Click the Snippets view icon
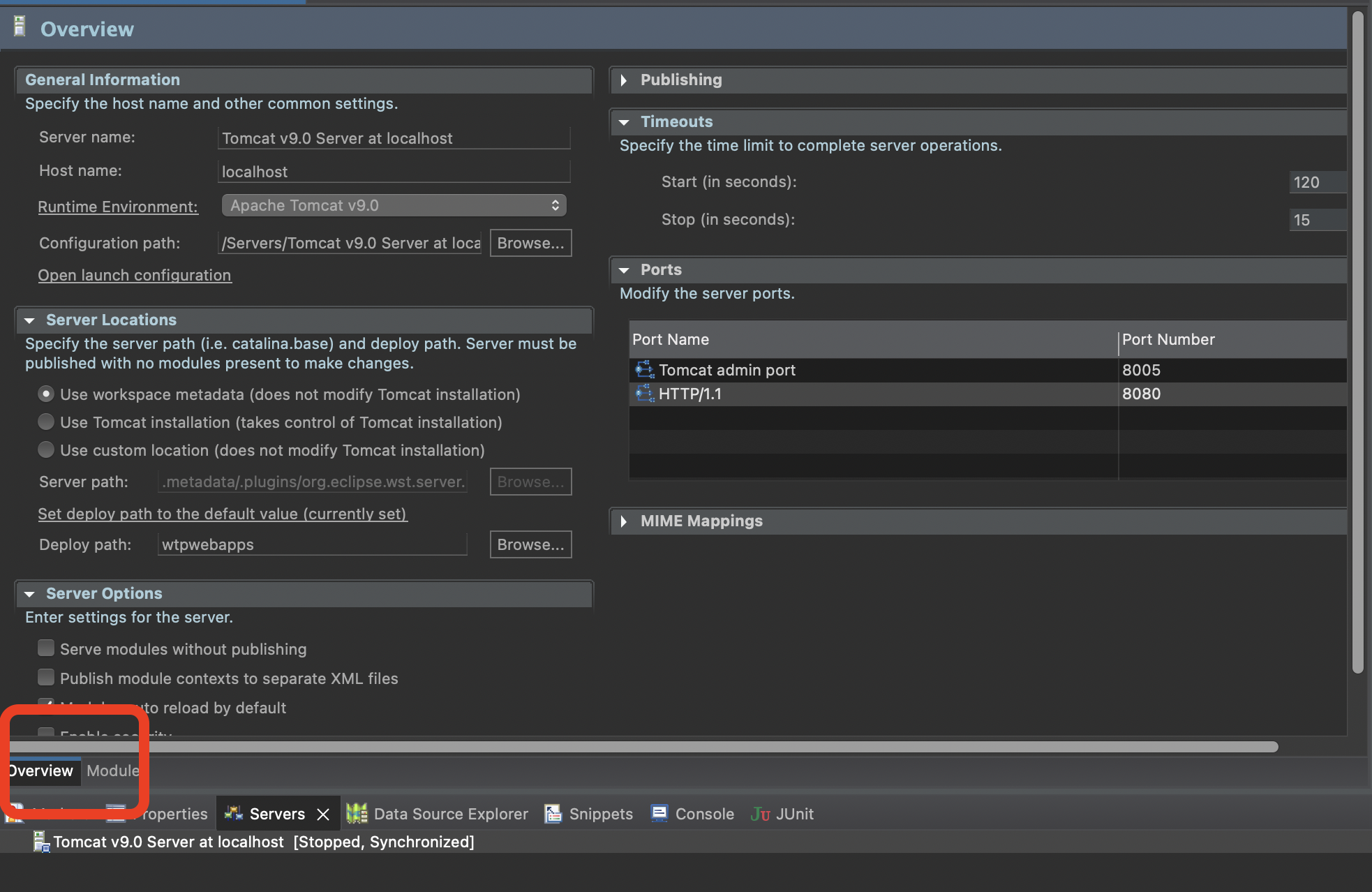The image size is (1372, 892). [x=553, y=813]
